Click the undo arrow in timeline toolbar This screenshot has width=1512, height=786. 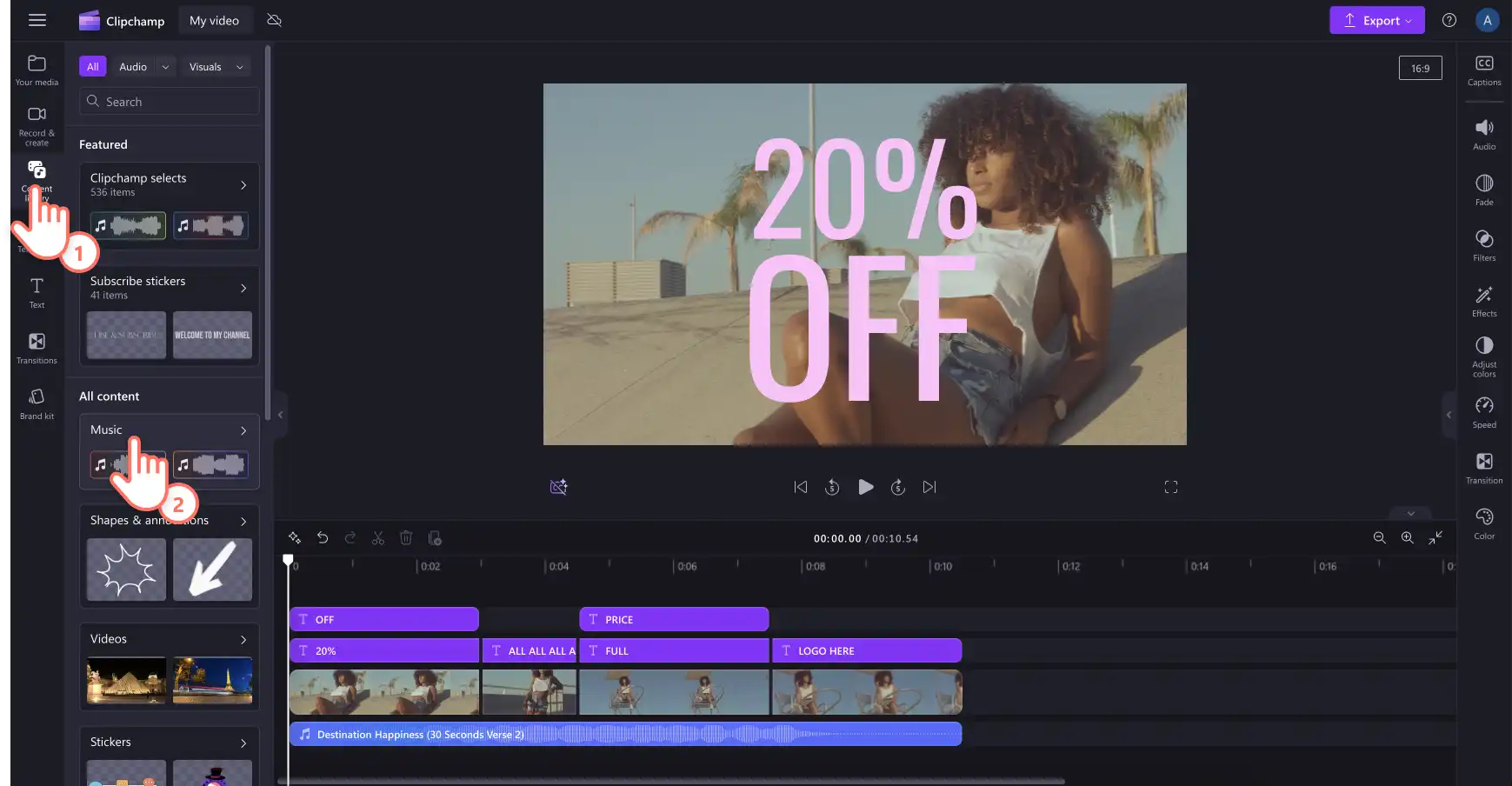(323, 538)
